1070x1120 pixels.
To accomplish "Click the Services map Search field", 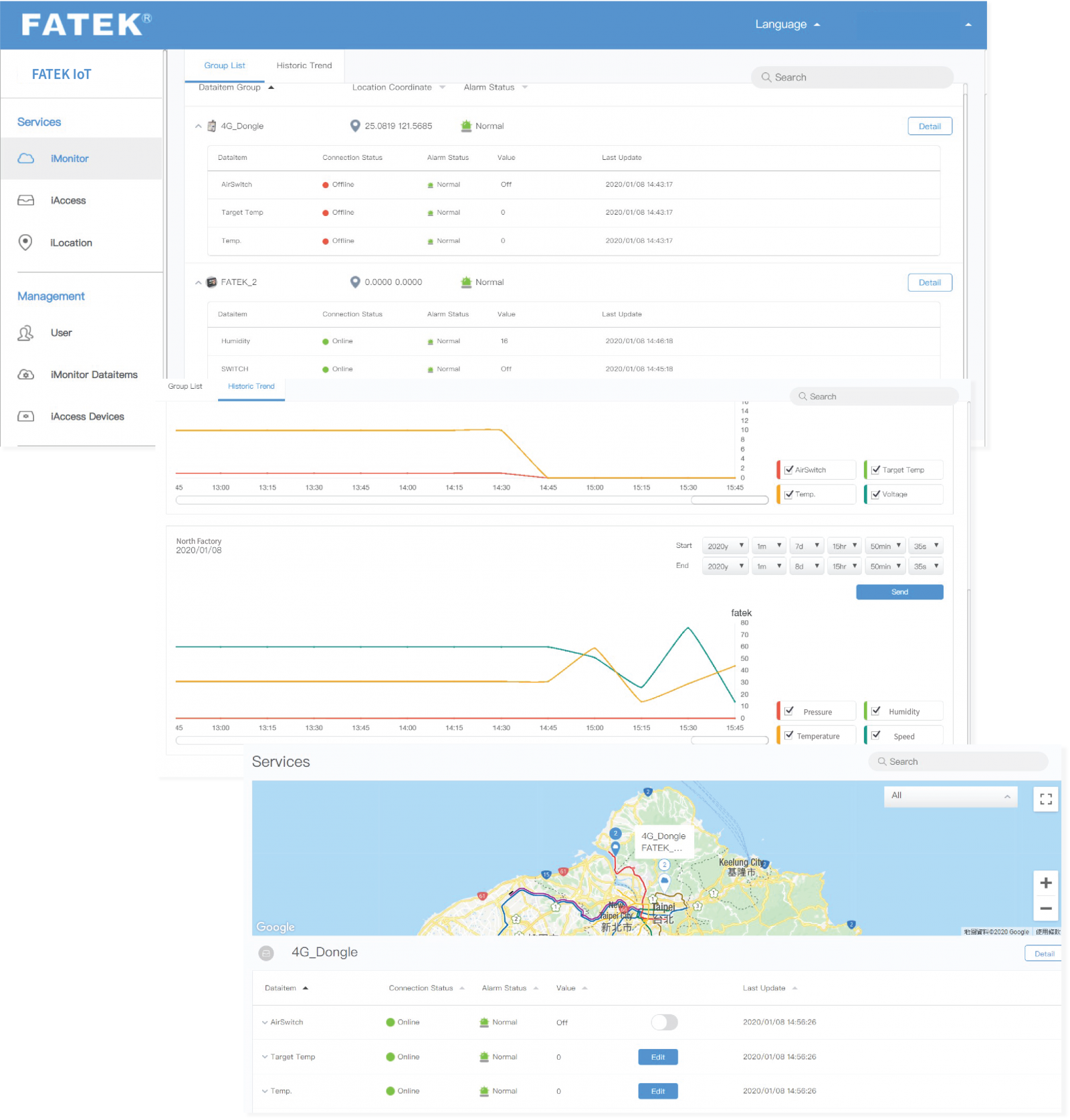I will [x=958, y=761].
